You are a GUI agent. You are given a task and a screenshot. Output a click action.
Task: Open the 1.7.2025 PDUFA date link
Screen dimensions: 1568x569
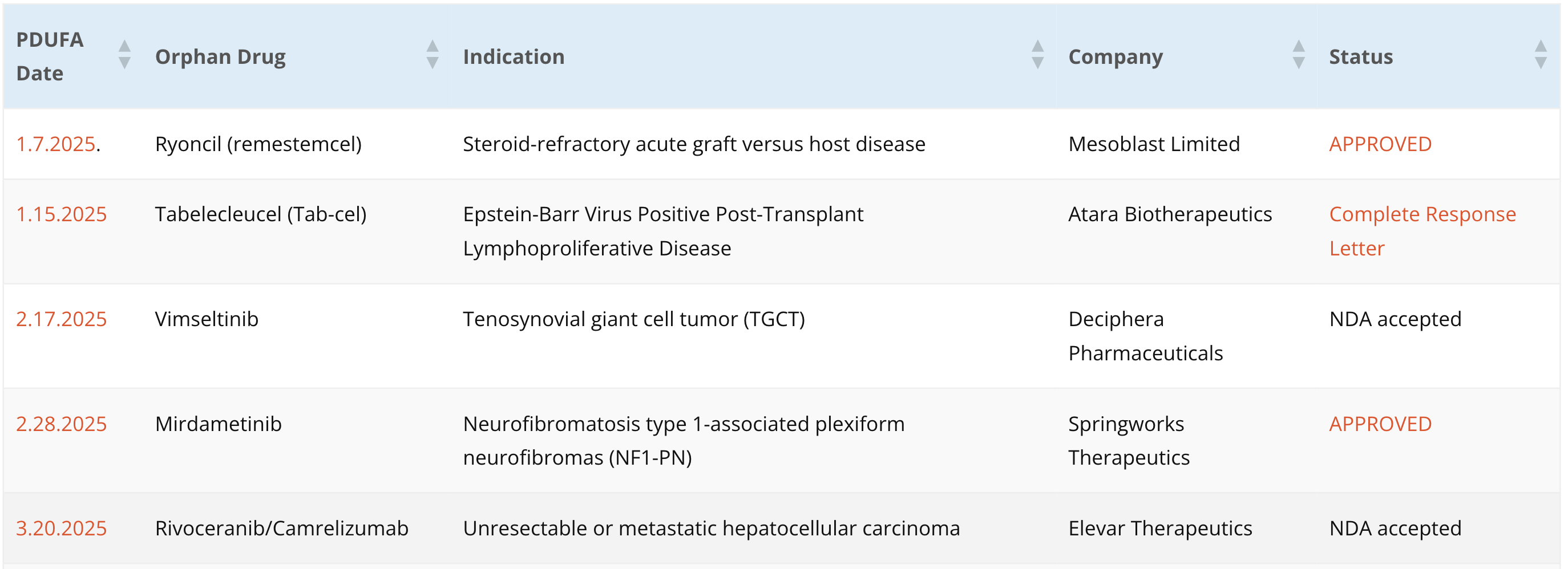click(x=55, y=144)
